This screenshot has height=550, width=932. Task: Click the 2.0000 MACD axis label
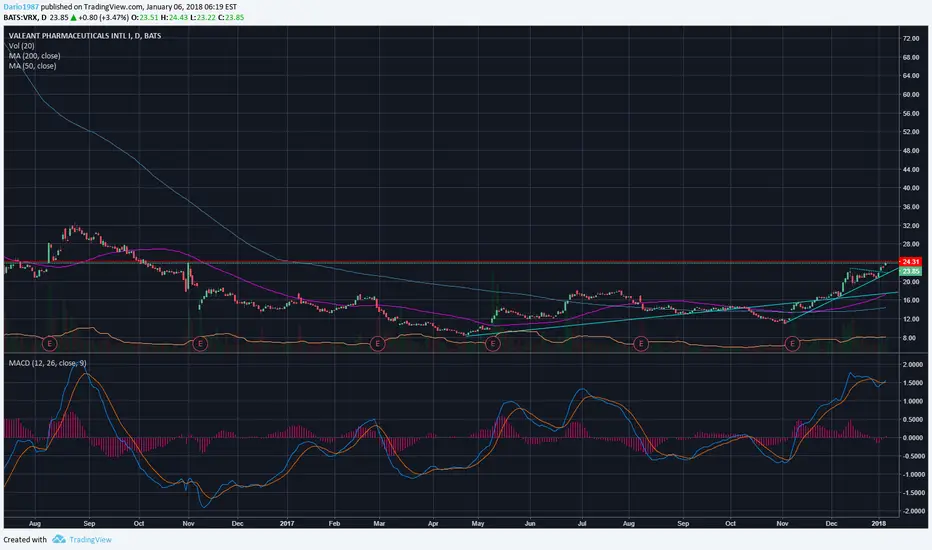click(912, 364)
